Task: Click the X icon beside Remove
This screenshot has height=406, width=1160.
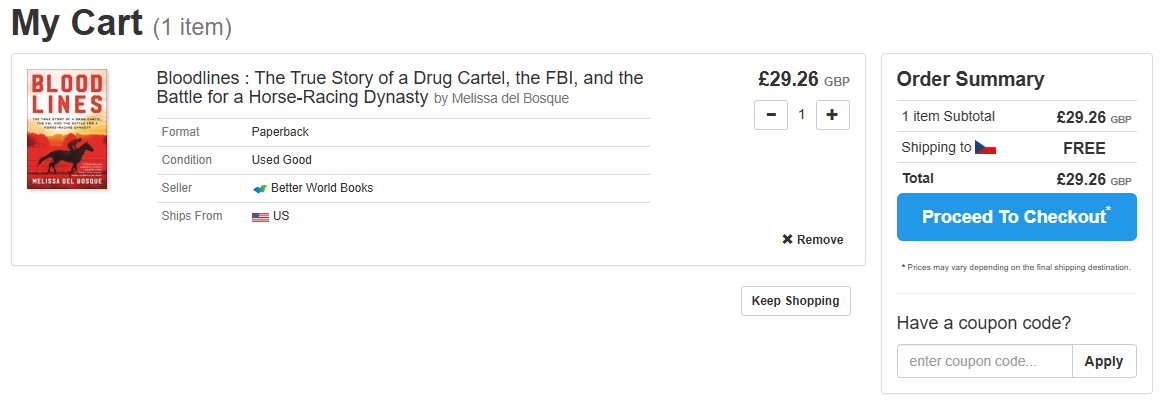Action: [787, 240]
